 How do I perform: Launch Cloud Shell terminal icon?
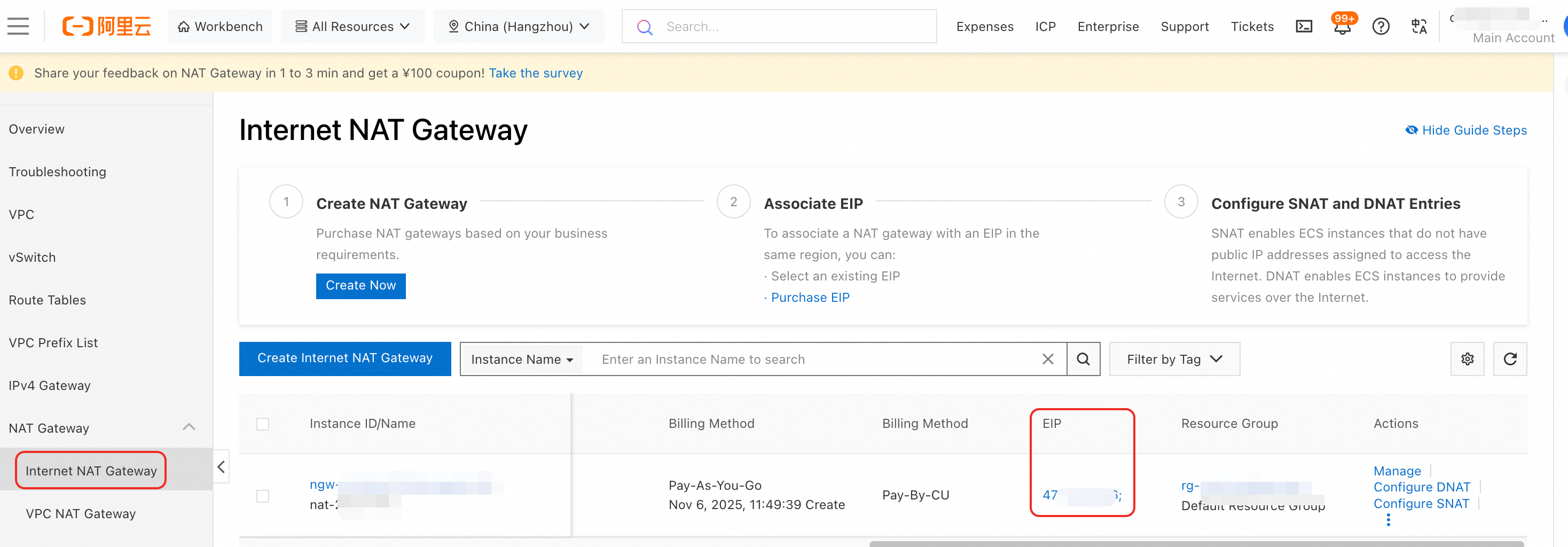1304,26
